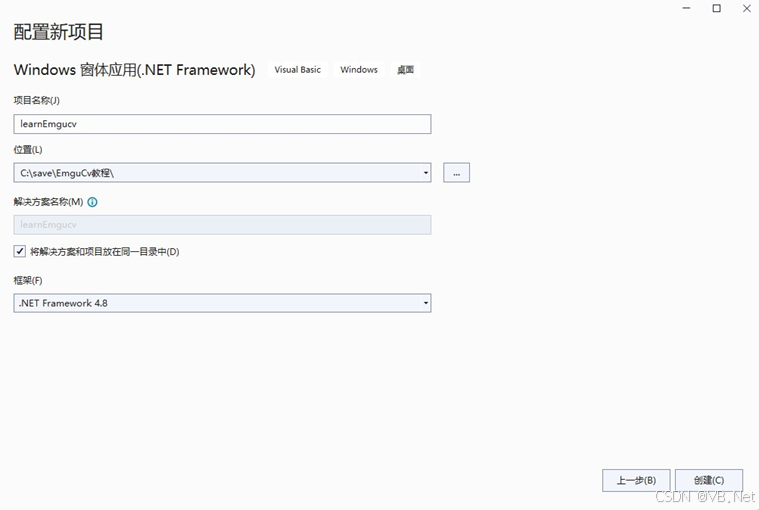Screen dimensions: 759x510
Task: Click the project name field containing learnEmgucv
Action: pos(222,124)
